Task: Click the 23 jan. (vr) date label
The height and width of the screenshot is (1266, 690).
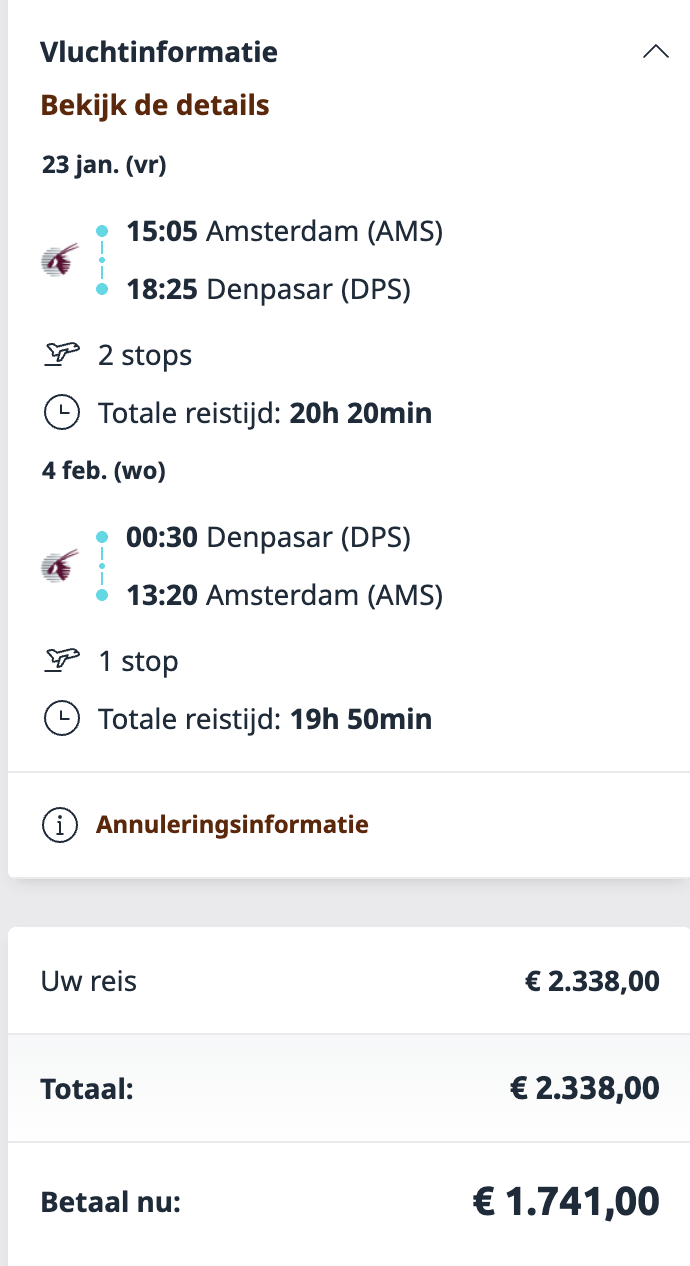Action: (x=104, y=165)
